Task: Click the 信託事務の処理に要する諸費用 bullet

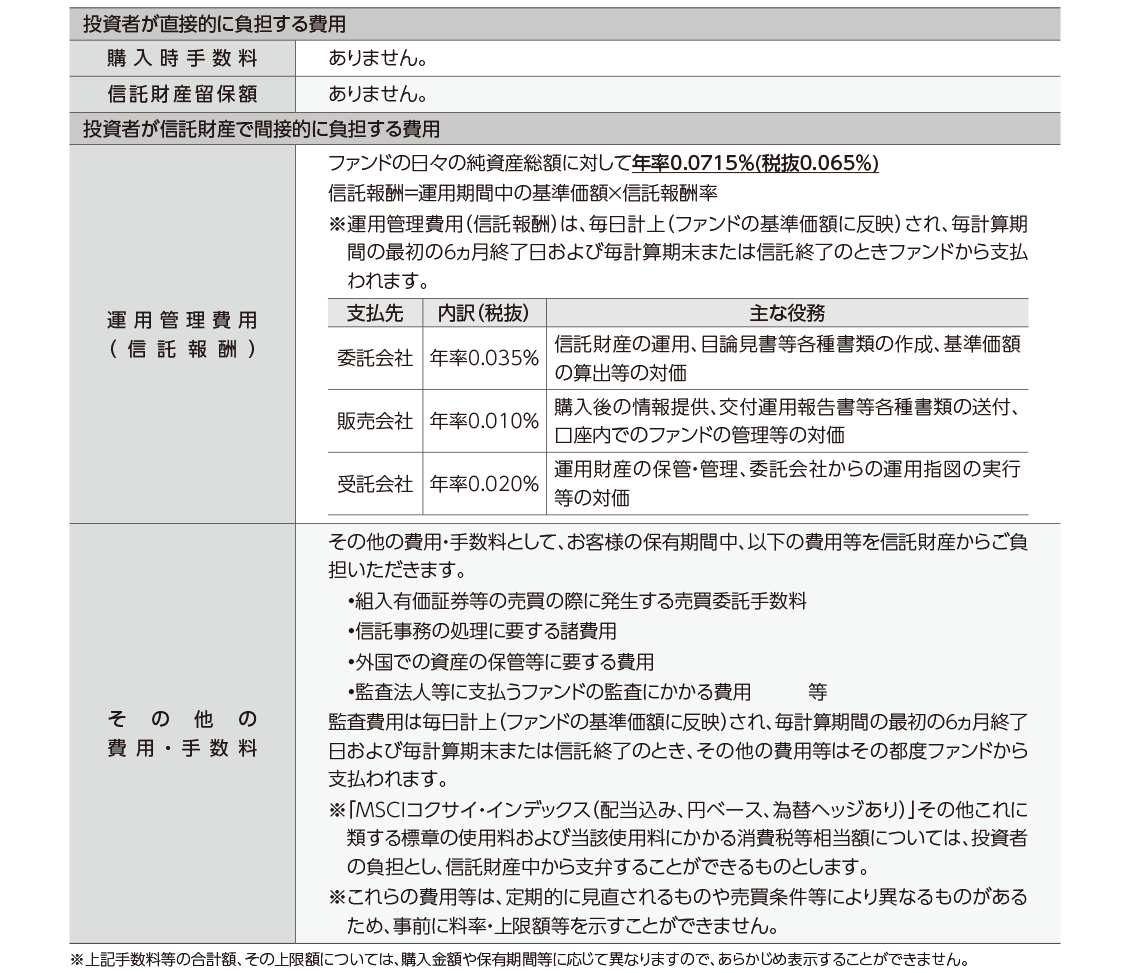Action: (x=481, y=631)
